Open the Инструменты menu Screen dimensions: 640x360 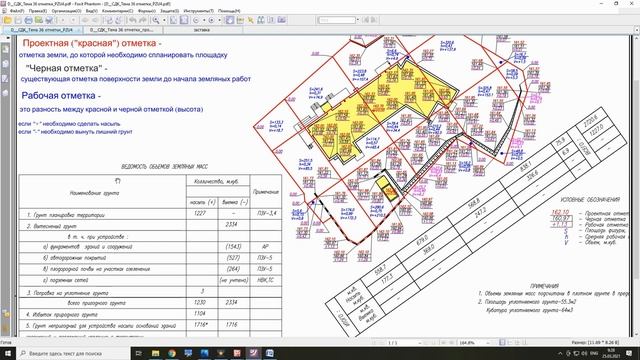(198, 11)
